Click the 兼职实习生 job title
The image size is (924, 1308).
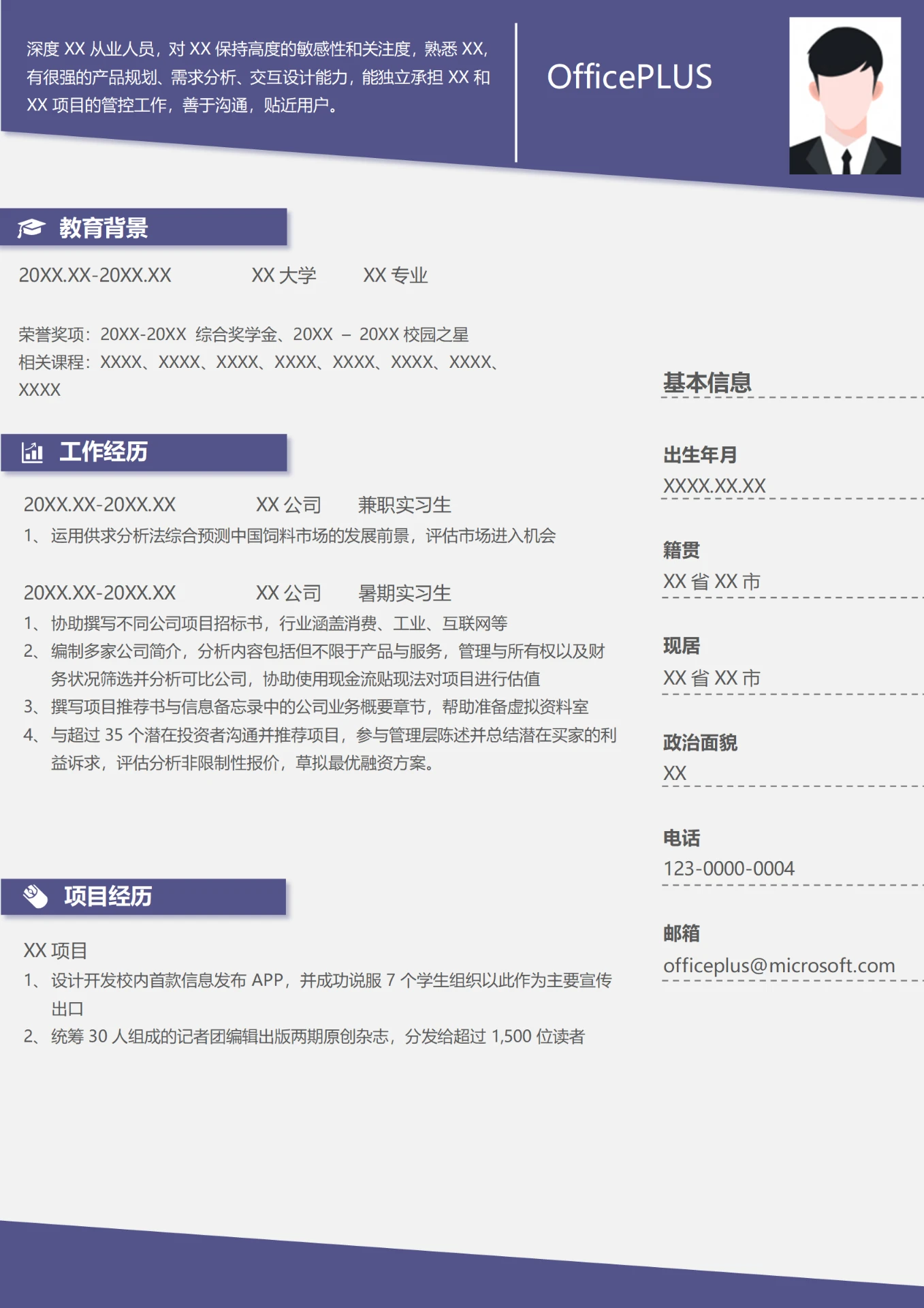(404, 505)
